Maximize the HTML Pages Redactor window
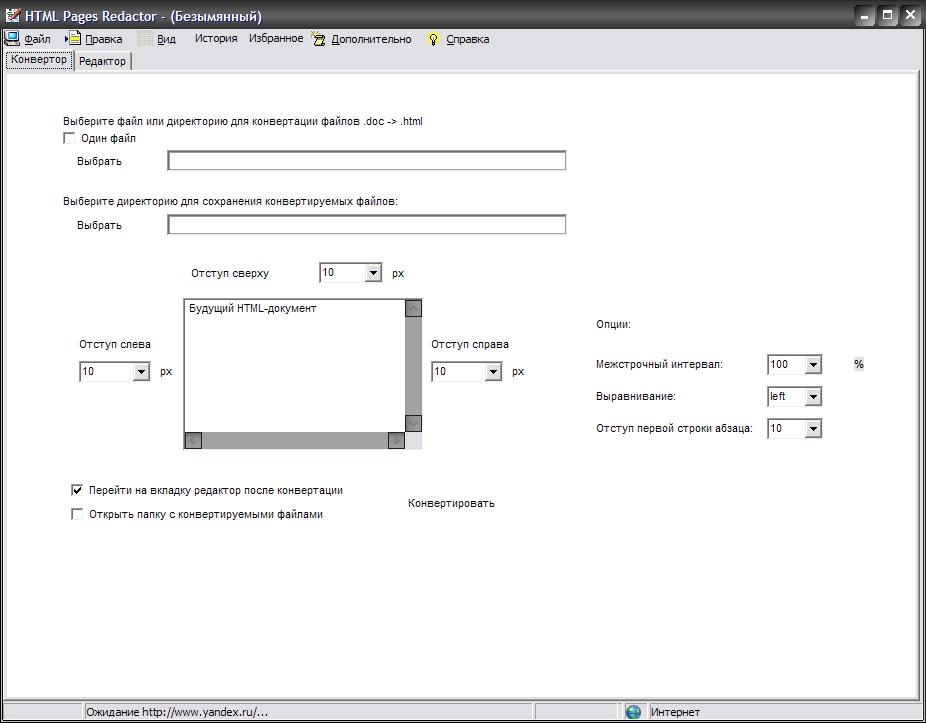Screen dimensions: 926x723 [x=888, y=16]
